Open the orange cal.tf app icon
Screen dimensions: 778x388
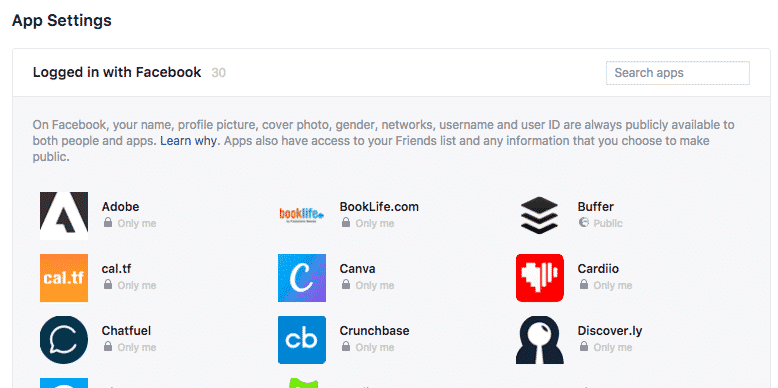click(64, 278)
